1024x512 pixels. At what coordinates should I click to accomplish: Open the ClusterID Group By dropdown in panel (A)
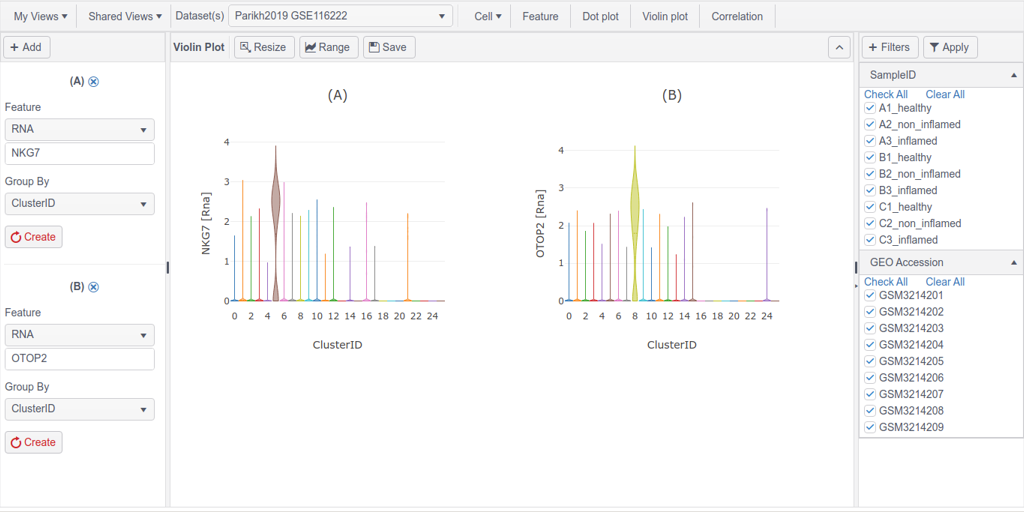tap(80, 204)
